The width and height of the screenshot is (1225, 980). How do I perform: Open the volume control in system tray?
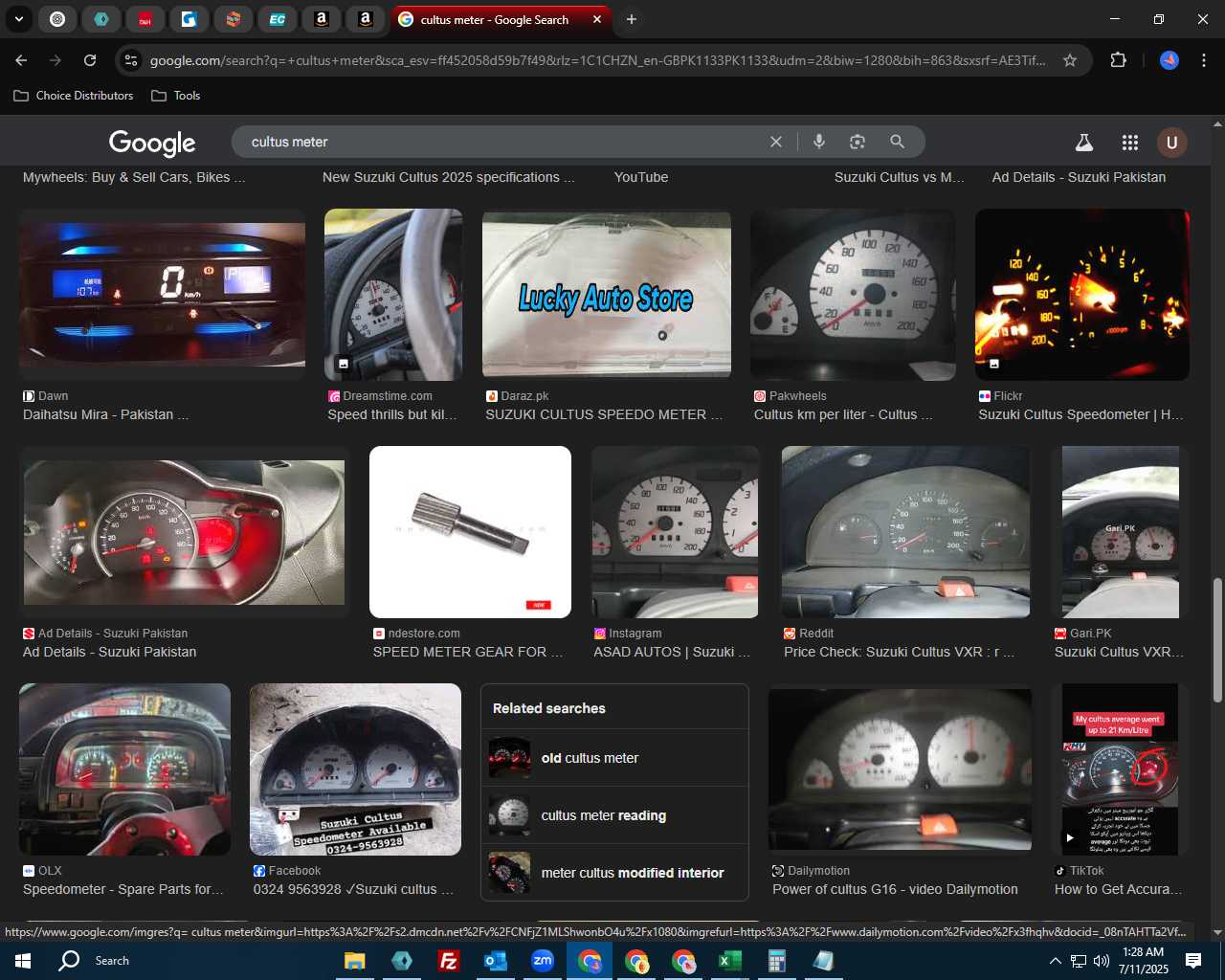(x=1102, y=961)
